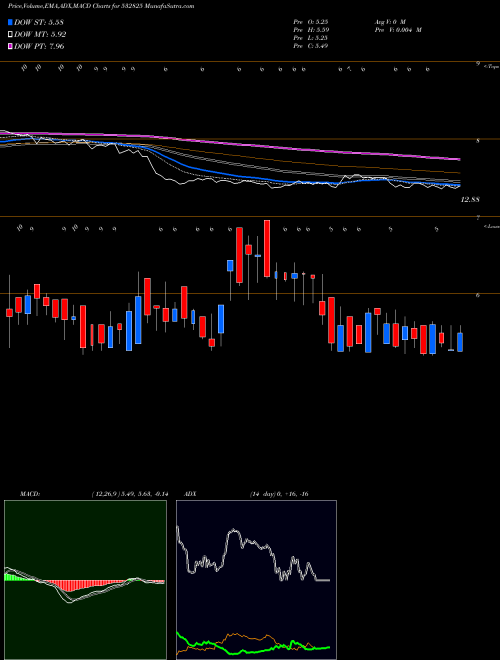Viewport: 500px width, 660px height.
Task: Click the '<Lows' marker label
Action: [491, 226]
